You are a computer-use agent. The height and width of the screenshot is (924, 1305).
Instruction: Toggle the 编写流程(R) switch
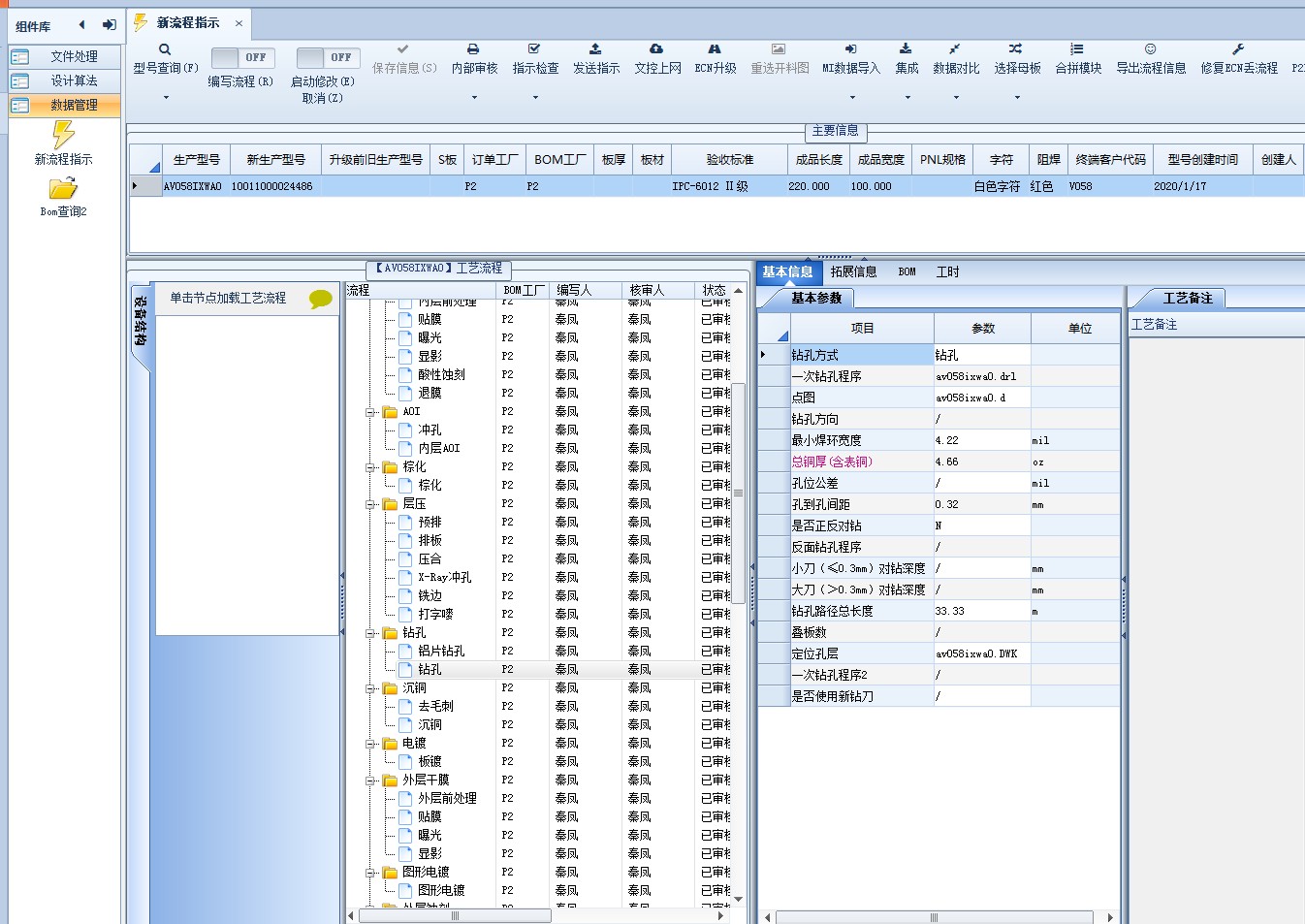tap(243, 58)
